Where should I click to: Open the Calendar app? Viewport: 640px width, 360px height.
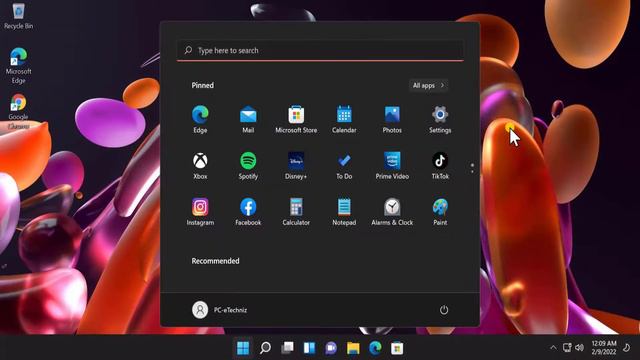[x=344, y=119]
